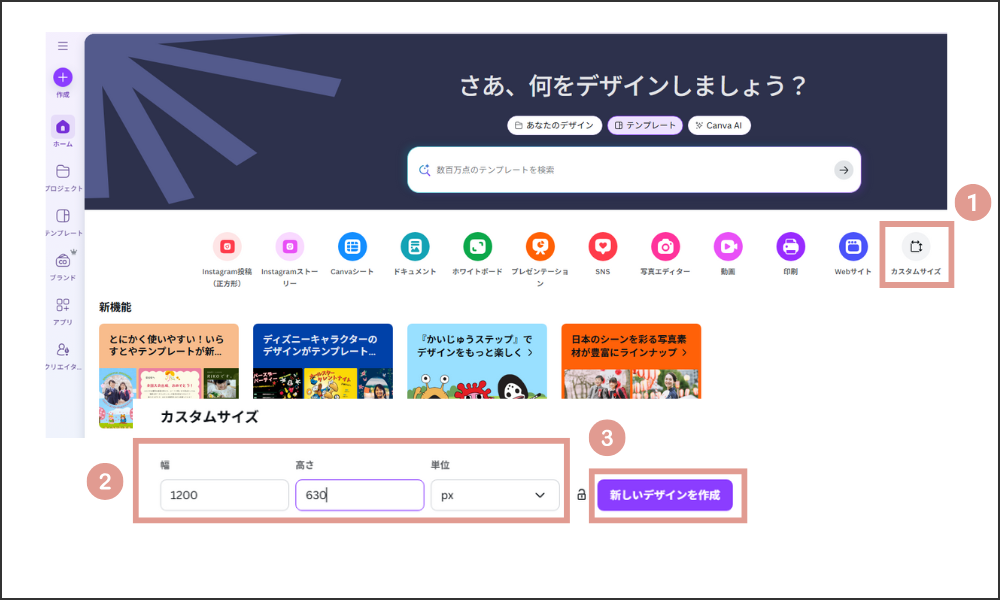Open 日本のシーン写真素材 feature card
The width and height of the screenshot is (1000, 600).
tap(631, 362)
